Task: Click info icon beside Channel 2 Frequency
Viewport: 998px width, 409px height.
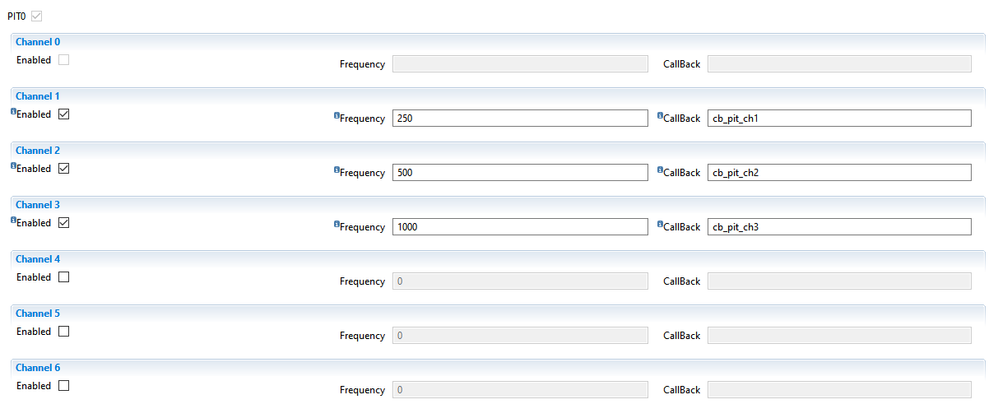Action: tap(336, 170)
